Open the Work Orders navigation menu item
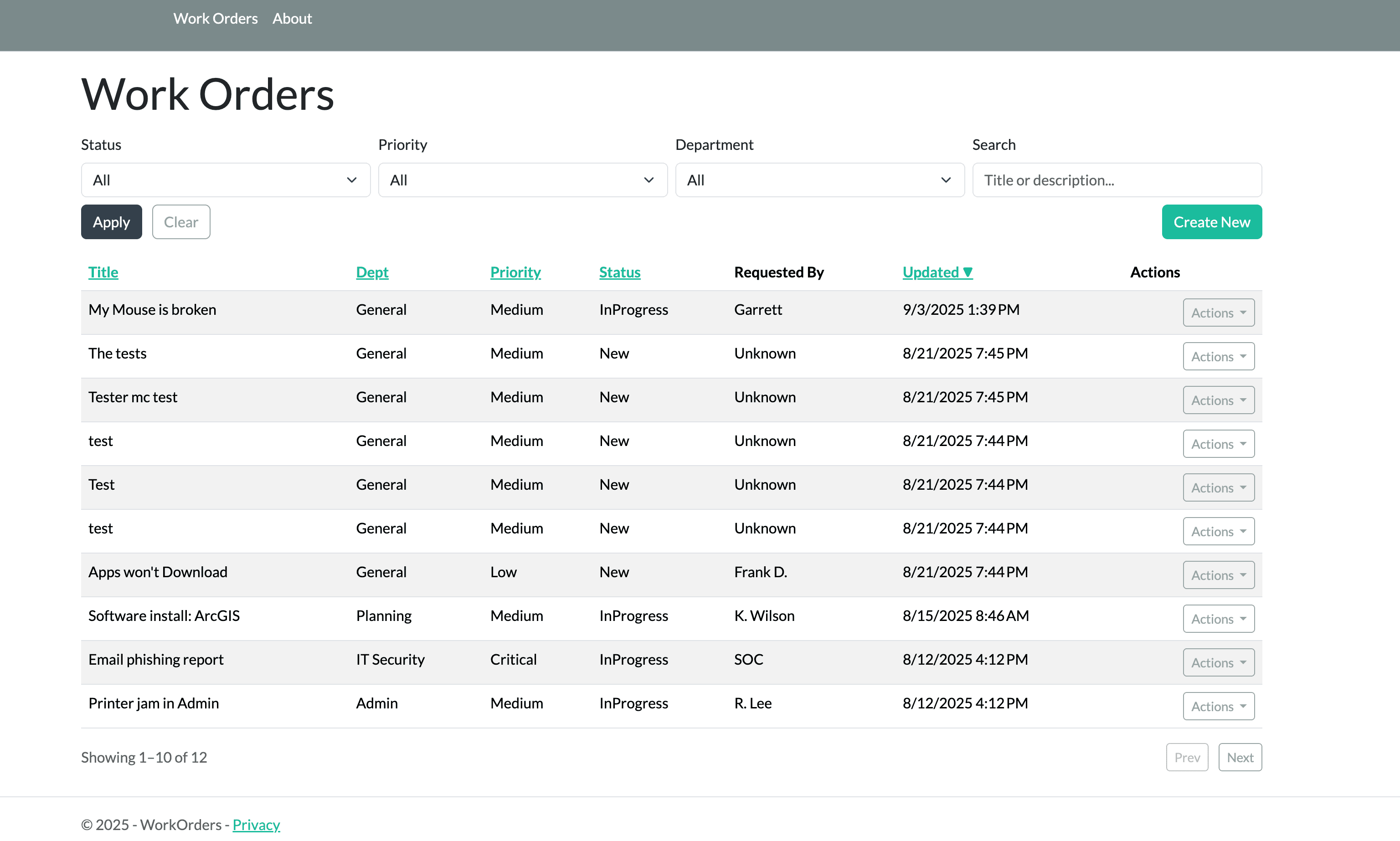This screenshot has height=841, width=1400. coord(216,18)
